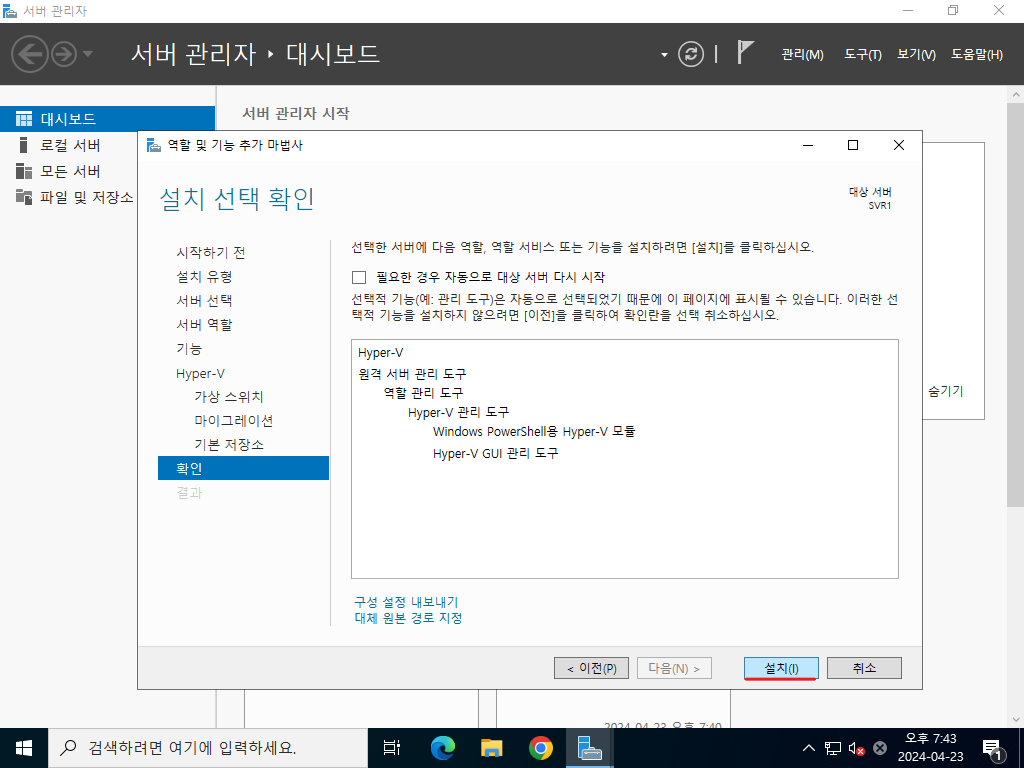The height and width of the screenshot is (768, 1024).
Task: Click Server Manager taskbar icon
Action: (589, 748)
